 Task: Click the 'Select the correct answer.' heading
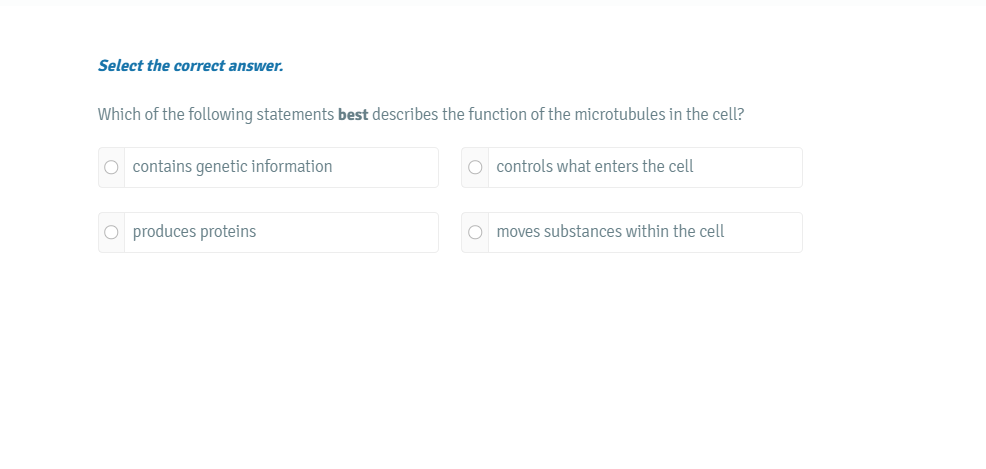190,66
